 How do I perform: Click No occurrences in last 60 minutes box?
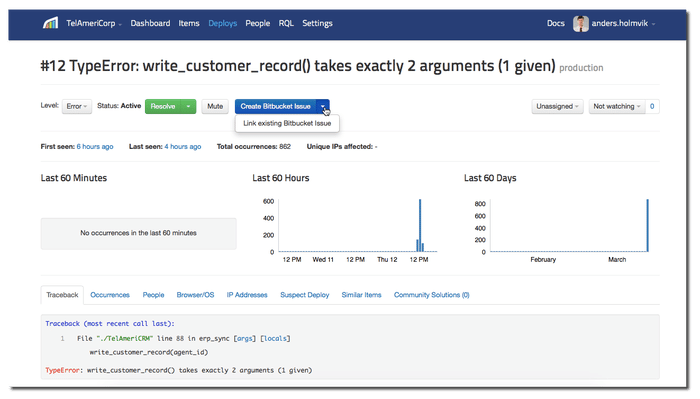point(138,233)
